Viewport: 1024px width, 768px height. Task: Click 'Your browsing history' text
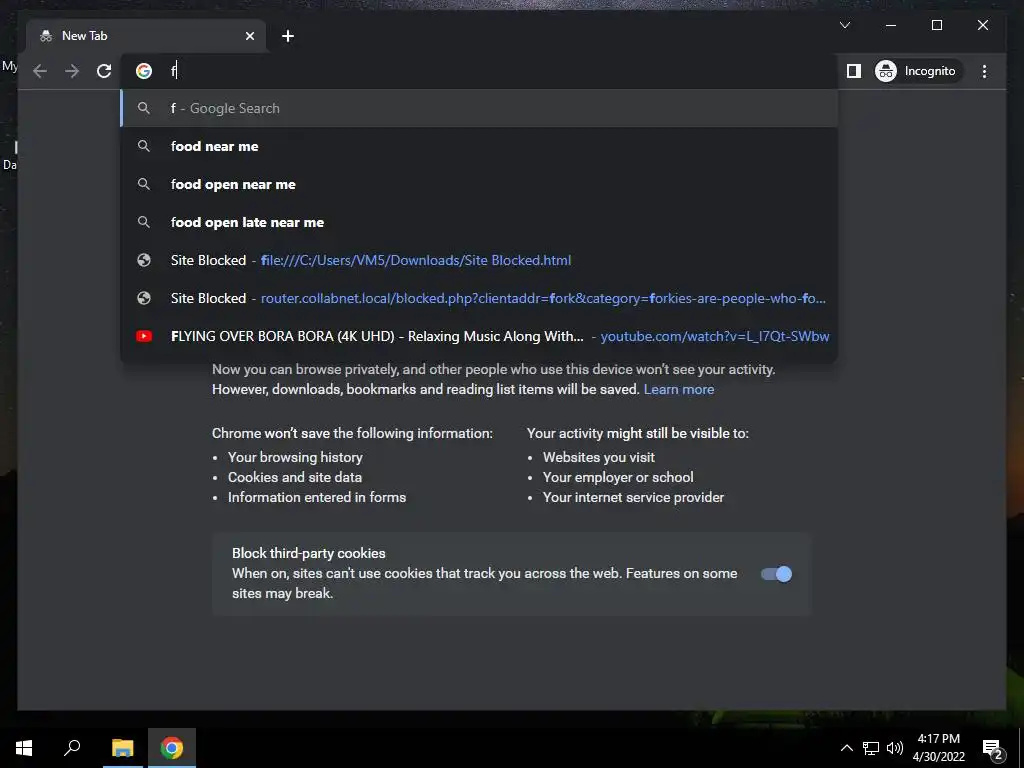(x=295, y=457)
